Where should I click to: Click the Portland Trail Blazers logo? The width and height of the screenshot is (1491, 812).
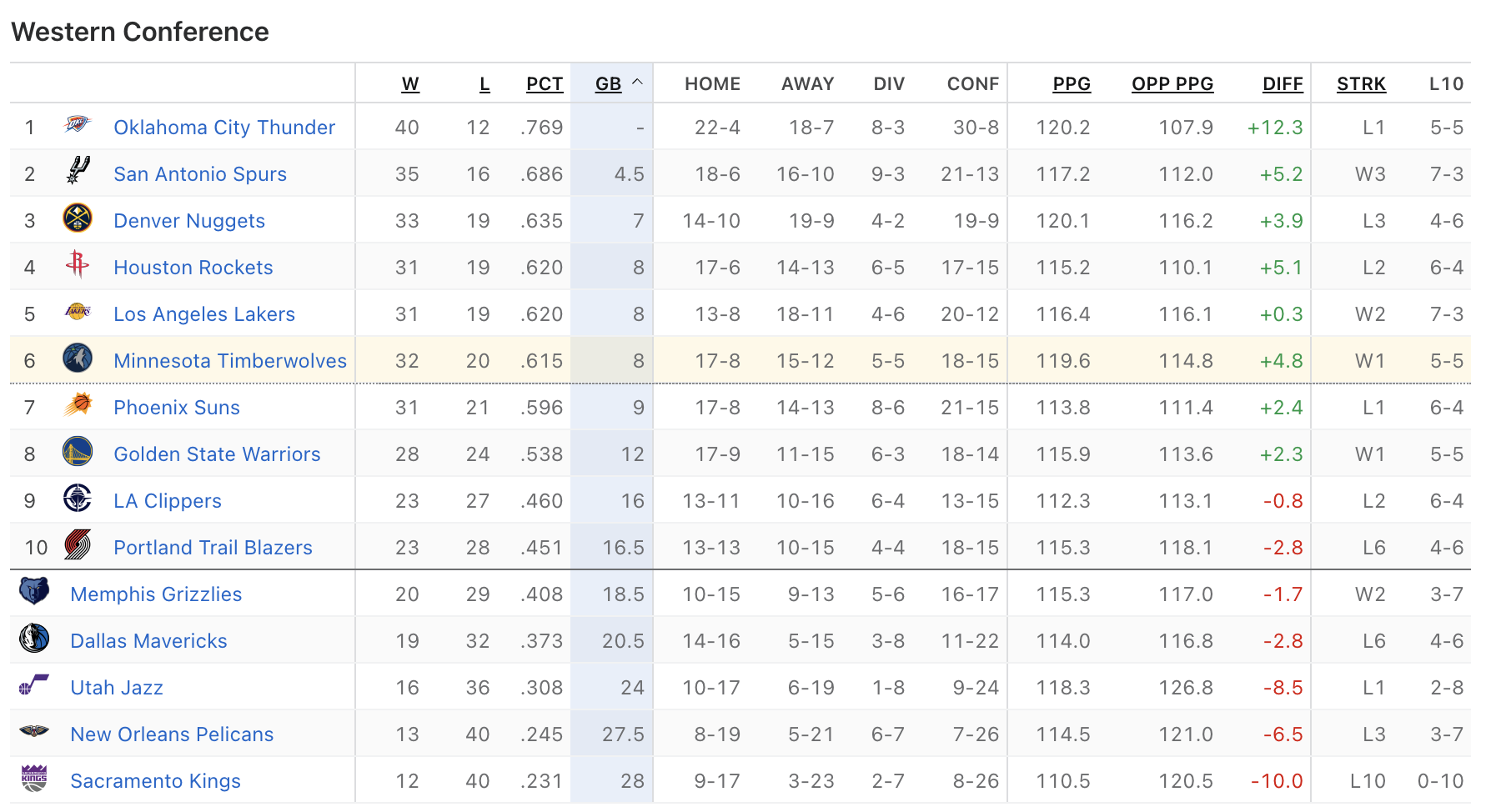(x=77, y=546)
